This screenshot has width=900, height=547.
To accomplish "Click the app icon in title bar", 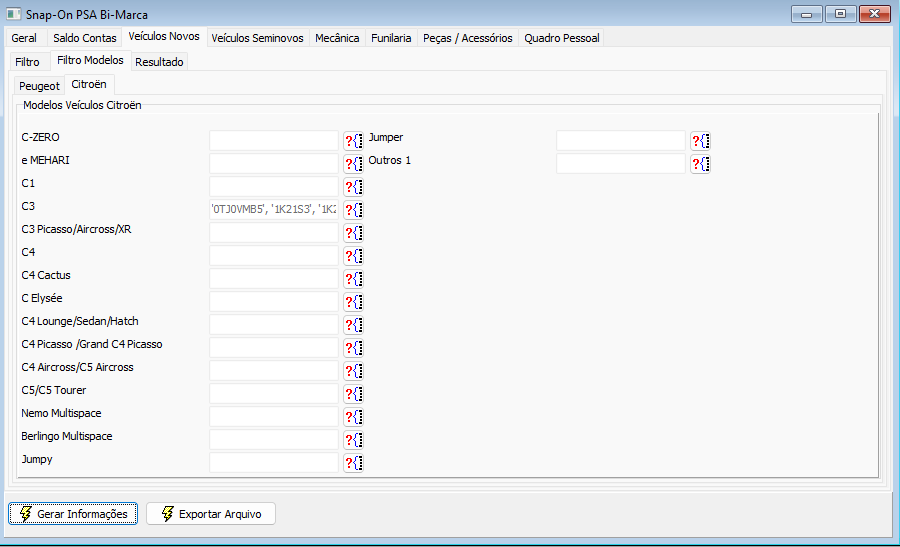I will point(13,14).
